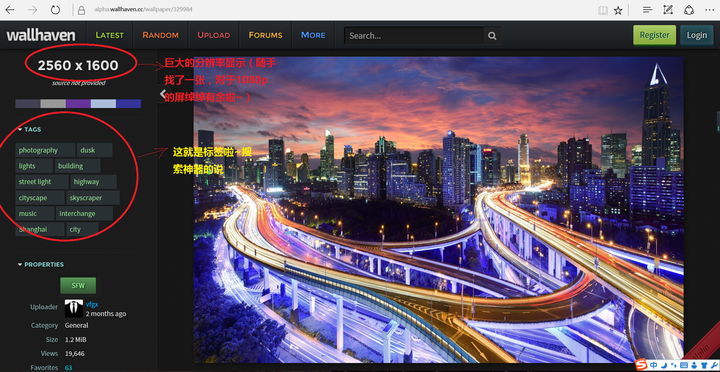Open the Sogou skin shirt icon
This screenshot has width=720, height=372.
(703, 365)
